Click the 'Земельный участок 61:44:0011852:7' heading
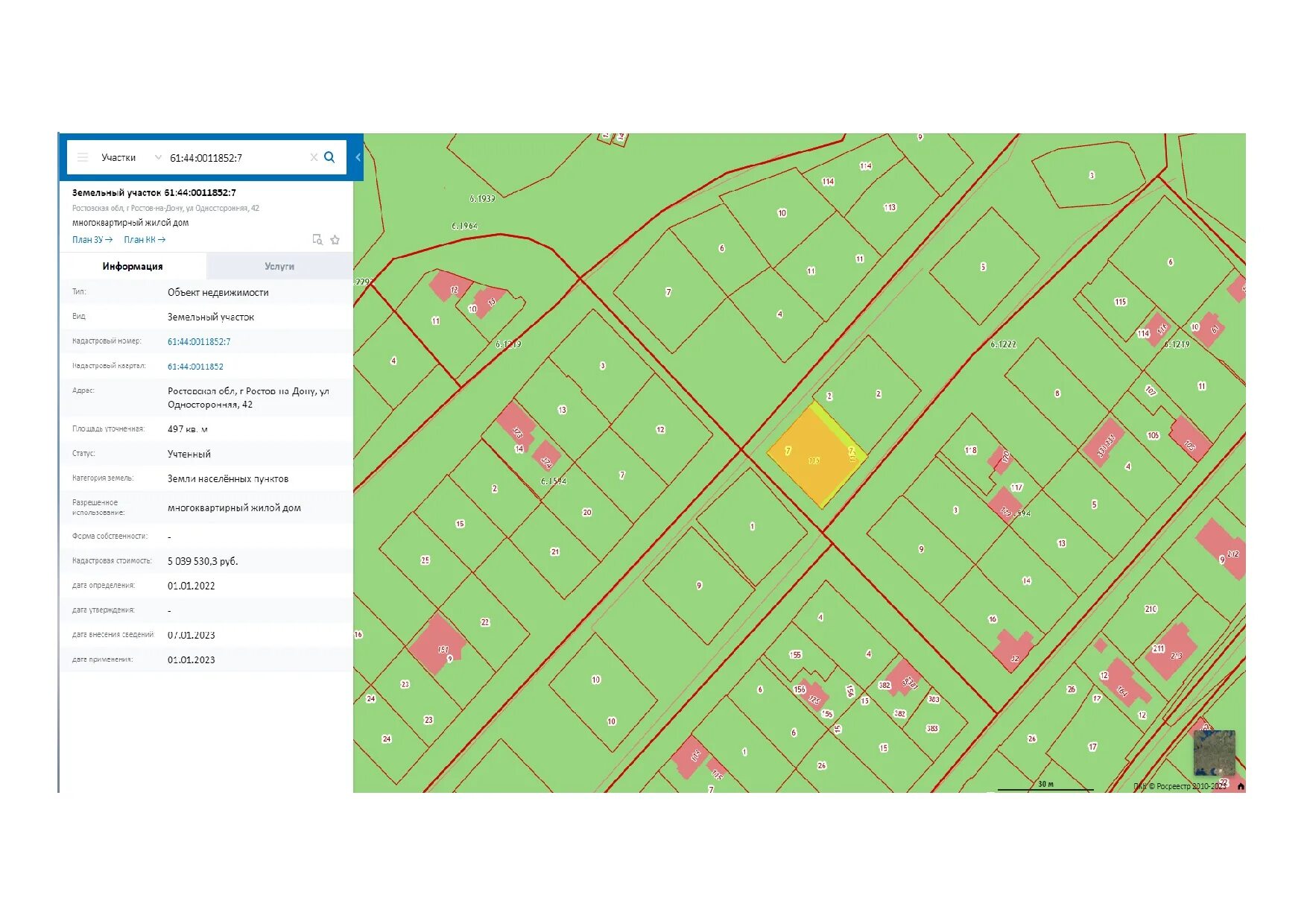This screenshot has width=1307, height=924. [154, 192]
